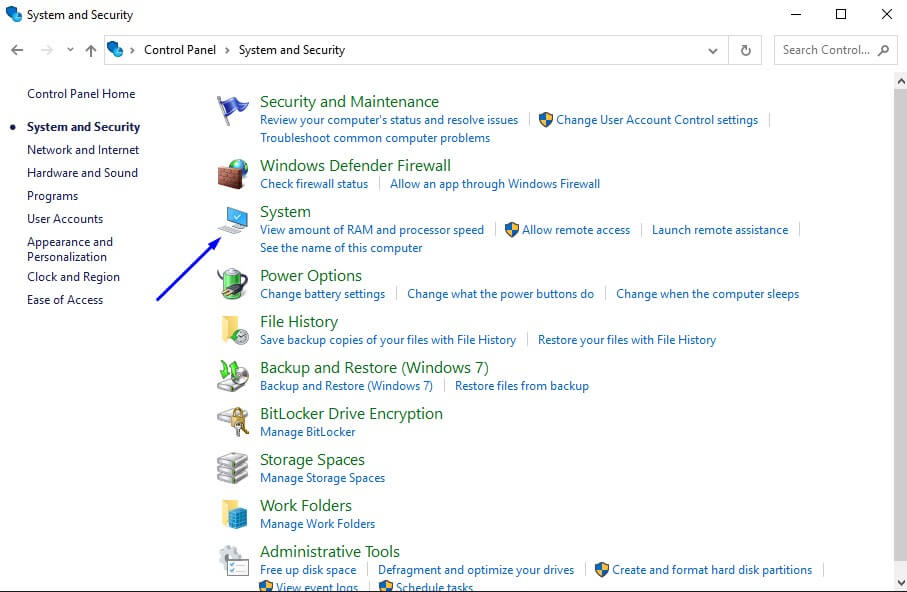Click View amount of RAM and processor speed
This screenshot has height=592, width=907.
(x=372, y=230)
